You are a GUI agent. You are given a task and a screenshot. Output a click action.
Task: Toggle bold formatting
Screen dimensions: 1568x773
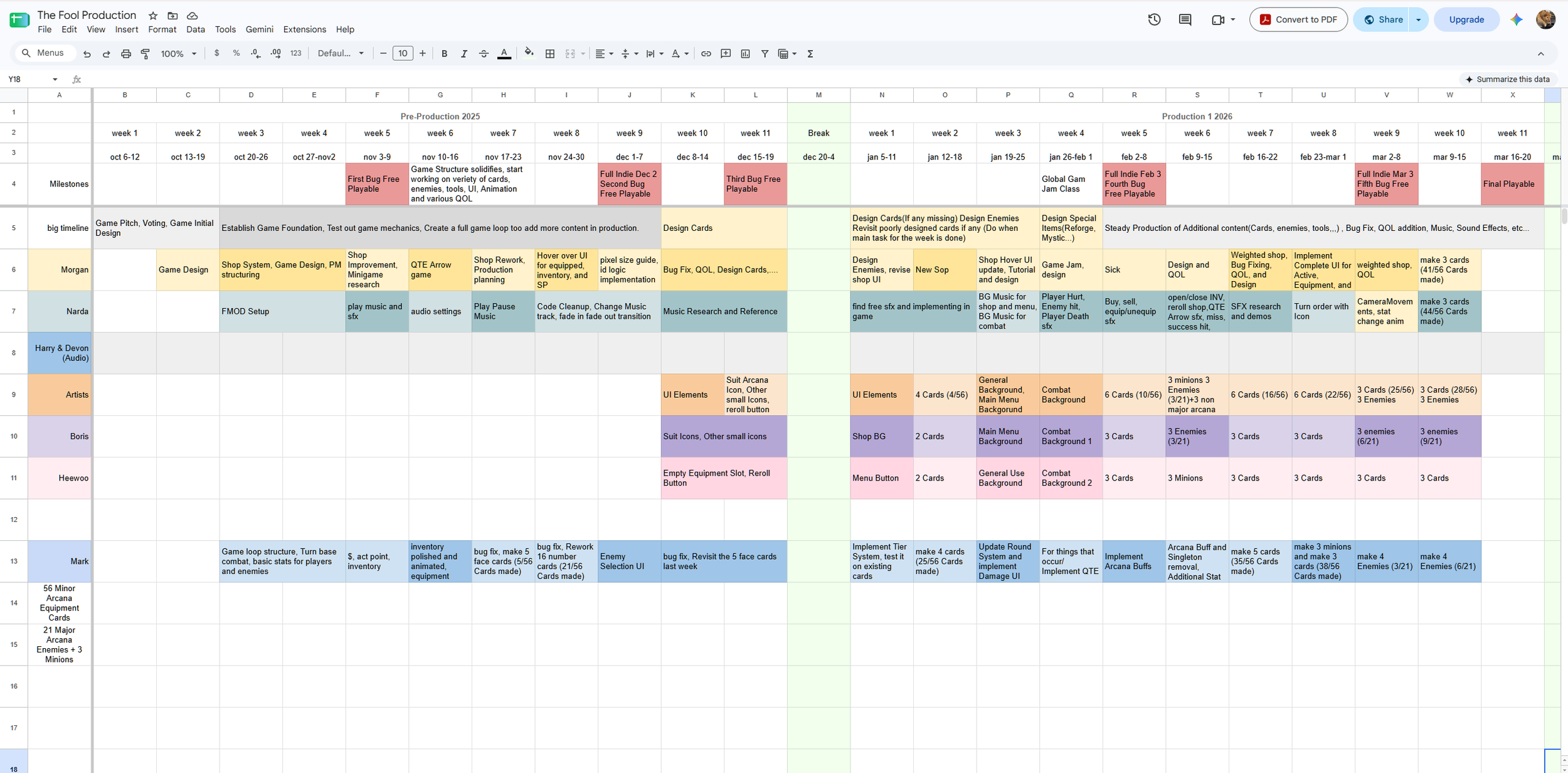[x=444, y=54]
